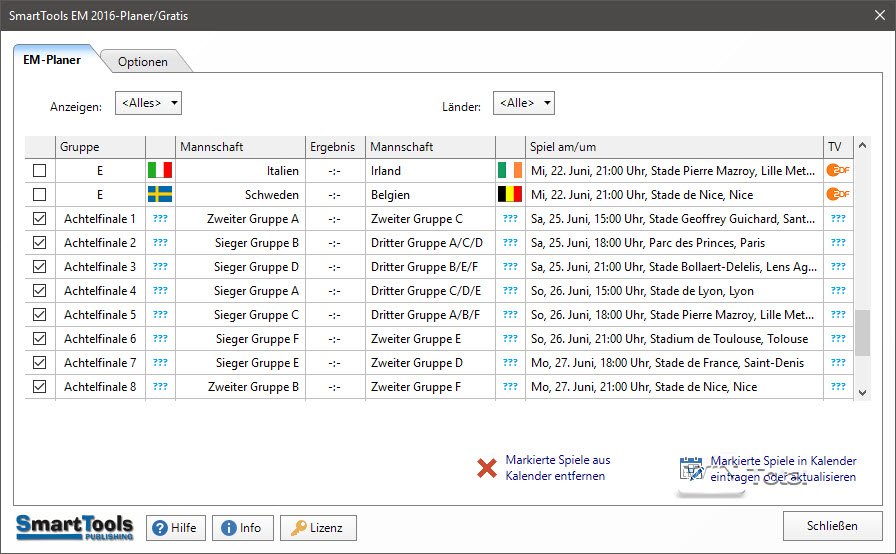Click red X remove-from-calendar icon
The image size is (896, 554).
[x=487, y=468]
